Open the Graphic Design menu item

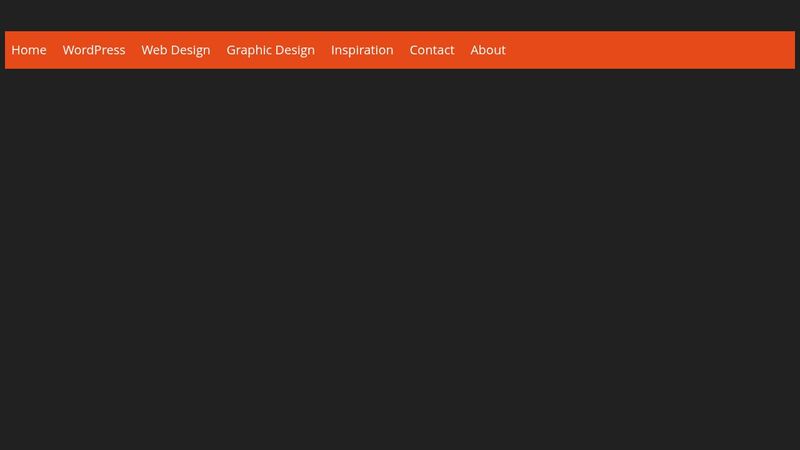(270, 50)
